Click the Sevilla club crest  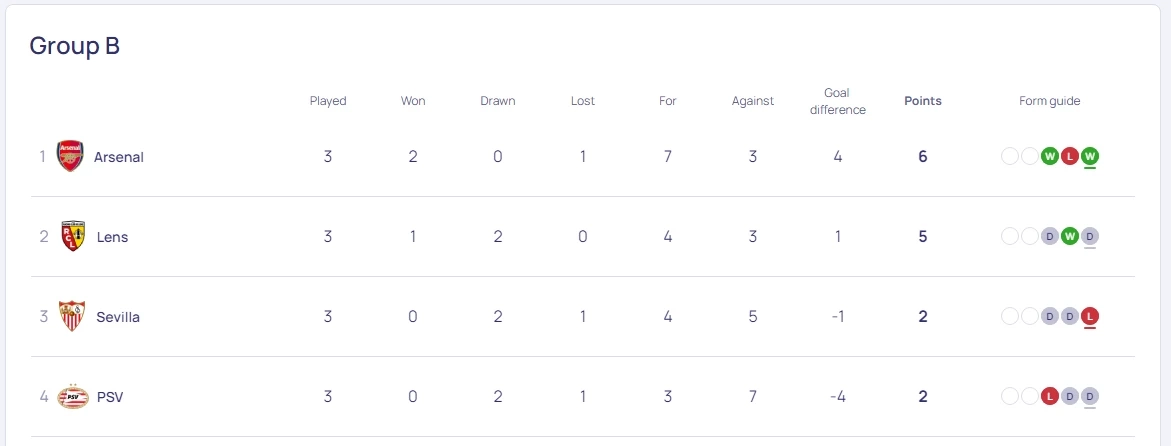72,316
